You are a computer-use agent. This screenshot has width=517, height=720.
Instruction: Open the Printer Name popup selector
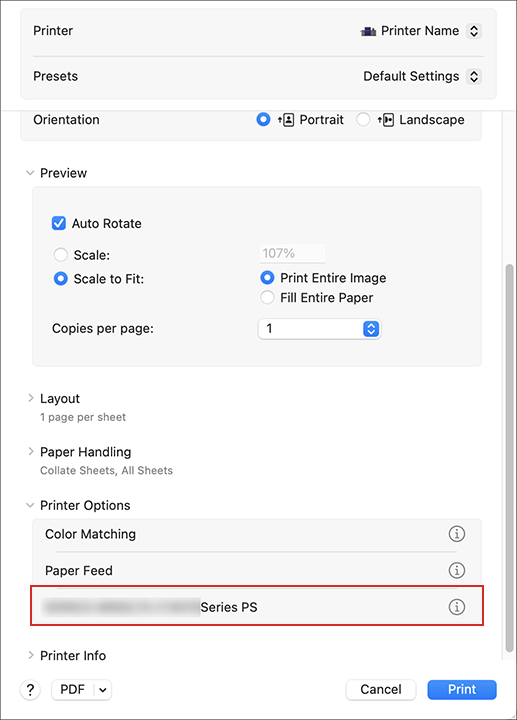(x=474, y=31)
